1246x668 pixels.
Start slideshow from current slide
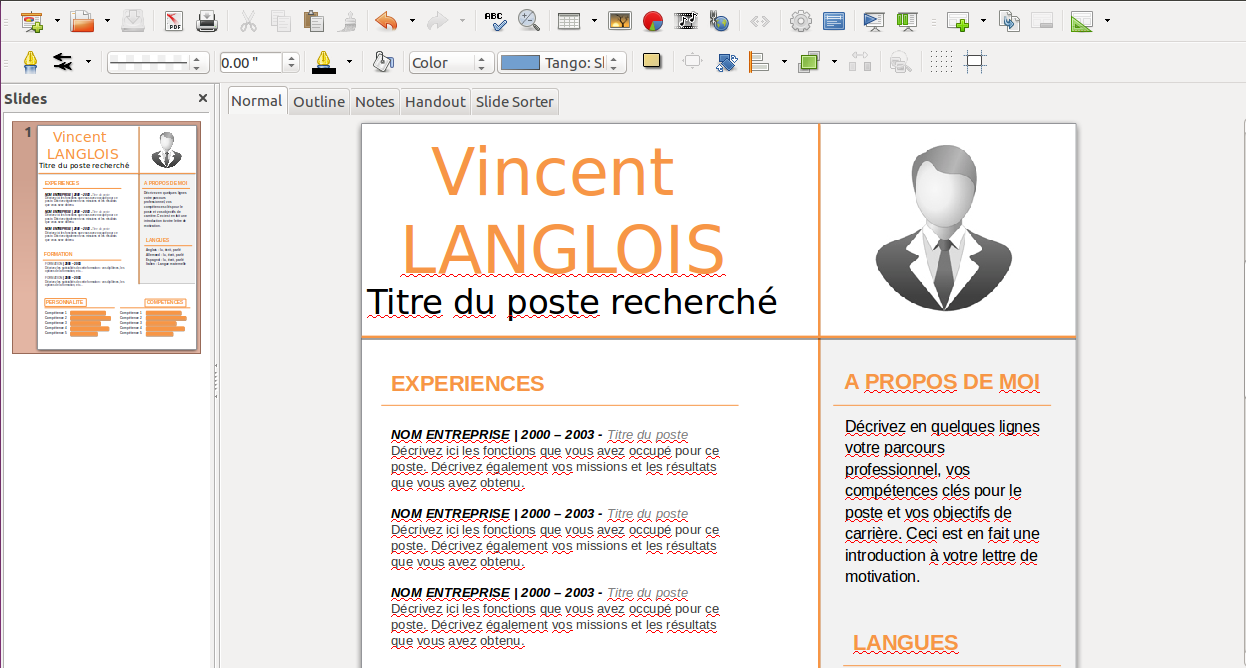(x=907, y=20)
